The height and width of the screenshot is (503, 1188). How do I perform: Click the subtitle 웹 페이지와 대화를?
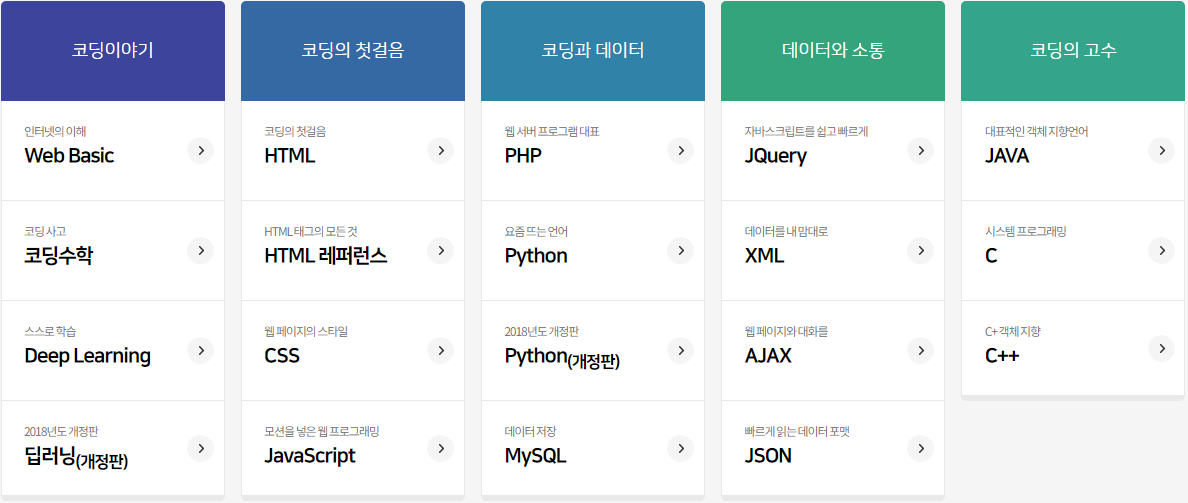(x=786, y=331)
